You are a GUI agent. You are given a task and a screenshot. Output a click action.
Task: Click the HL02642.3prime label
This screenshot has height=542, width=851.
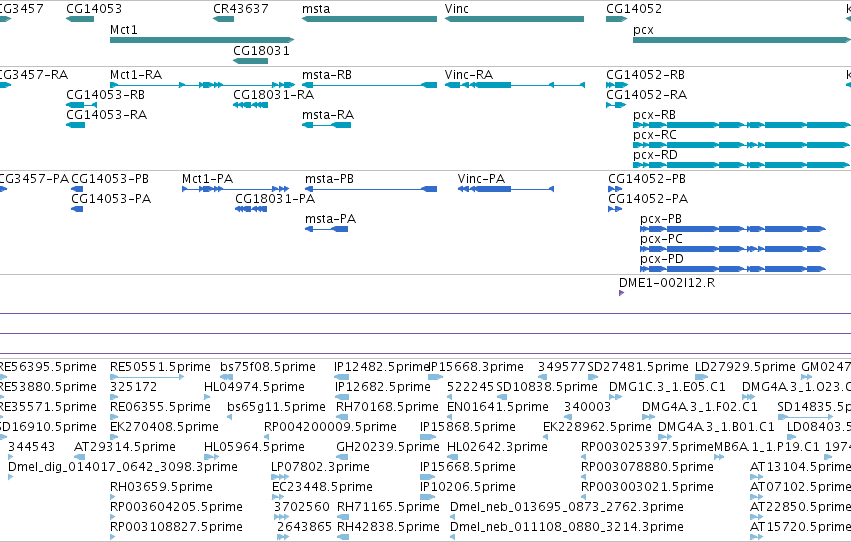click(497, 447)
